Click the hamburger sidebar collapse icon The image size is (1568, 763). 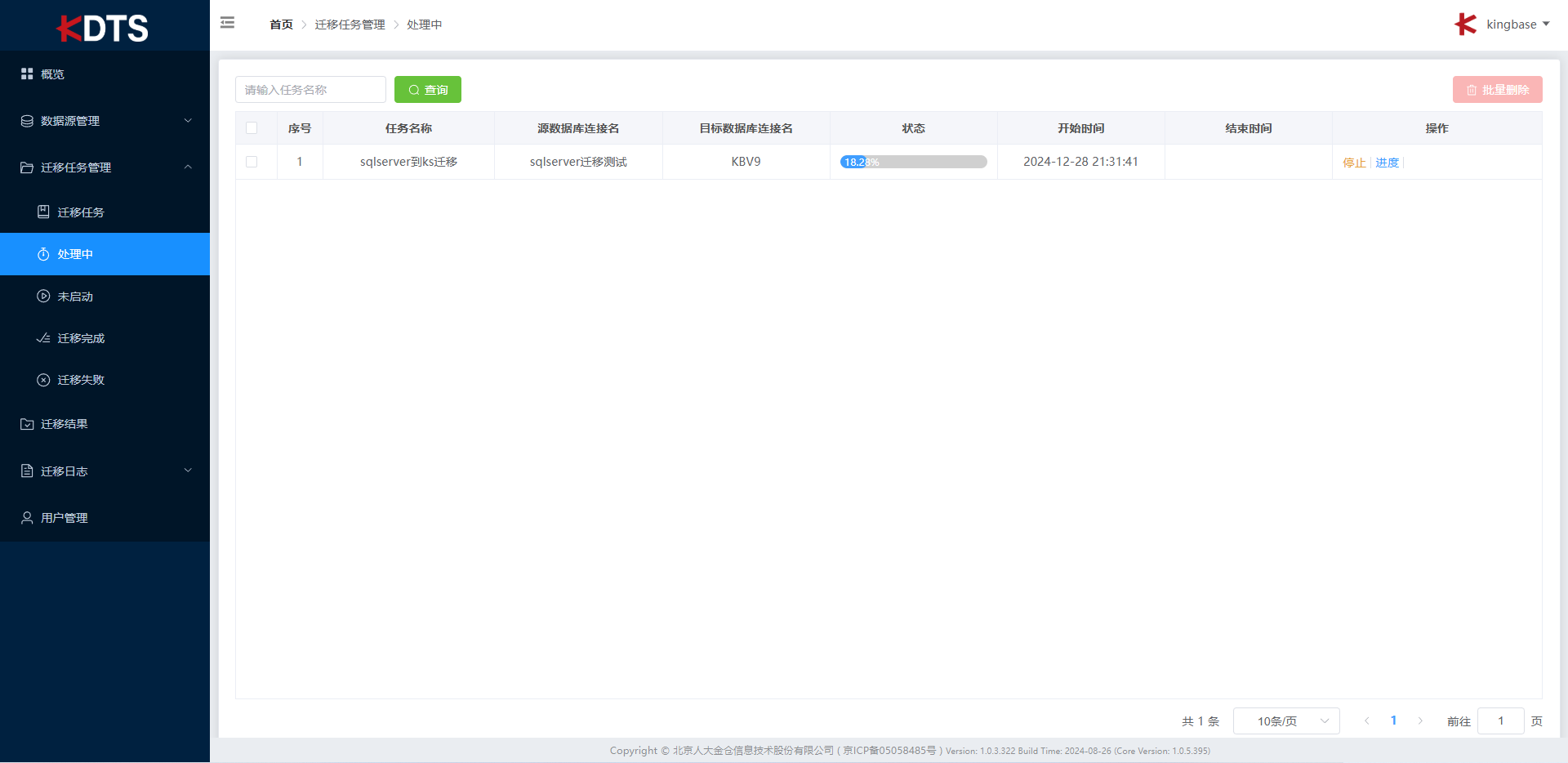[x=227, y=23]
